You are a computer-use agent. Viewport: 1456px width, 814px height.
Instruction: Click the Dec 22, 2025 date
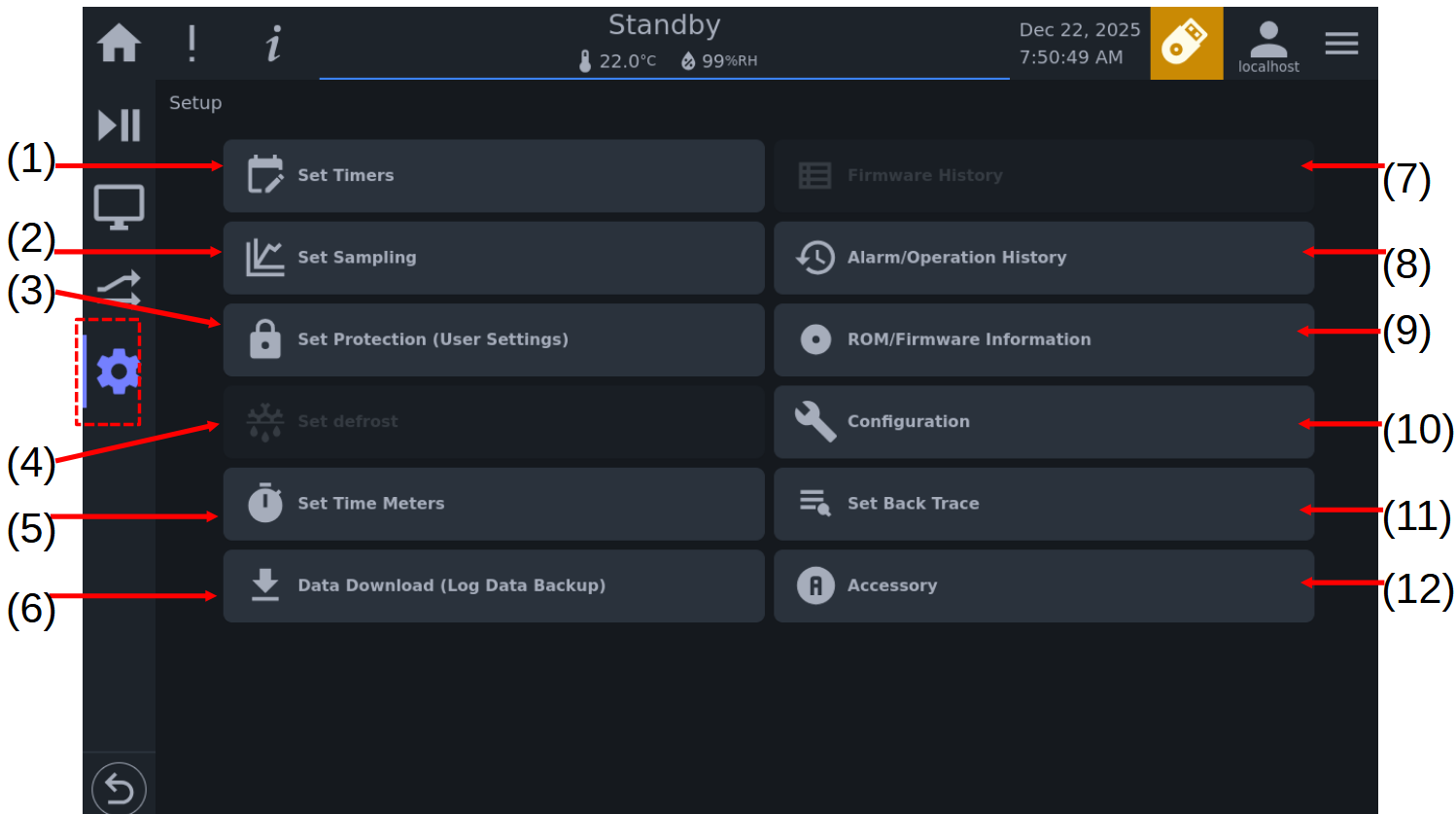[x=1080, y=30]
